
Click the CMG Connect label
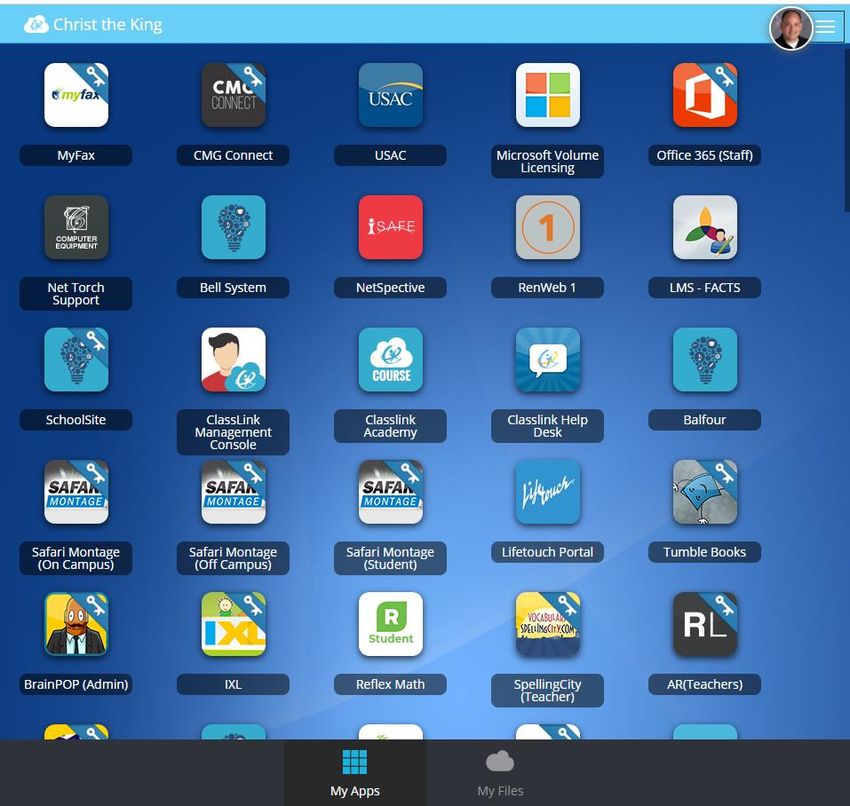click(233, 156)
